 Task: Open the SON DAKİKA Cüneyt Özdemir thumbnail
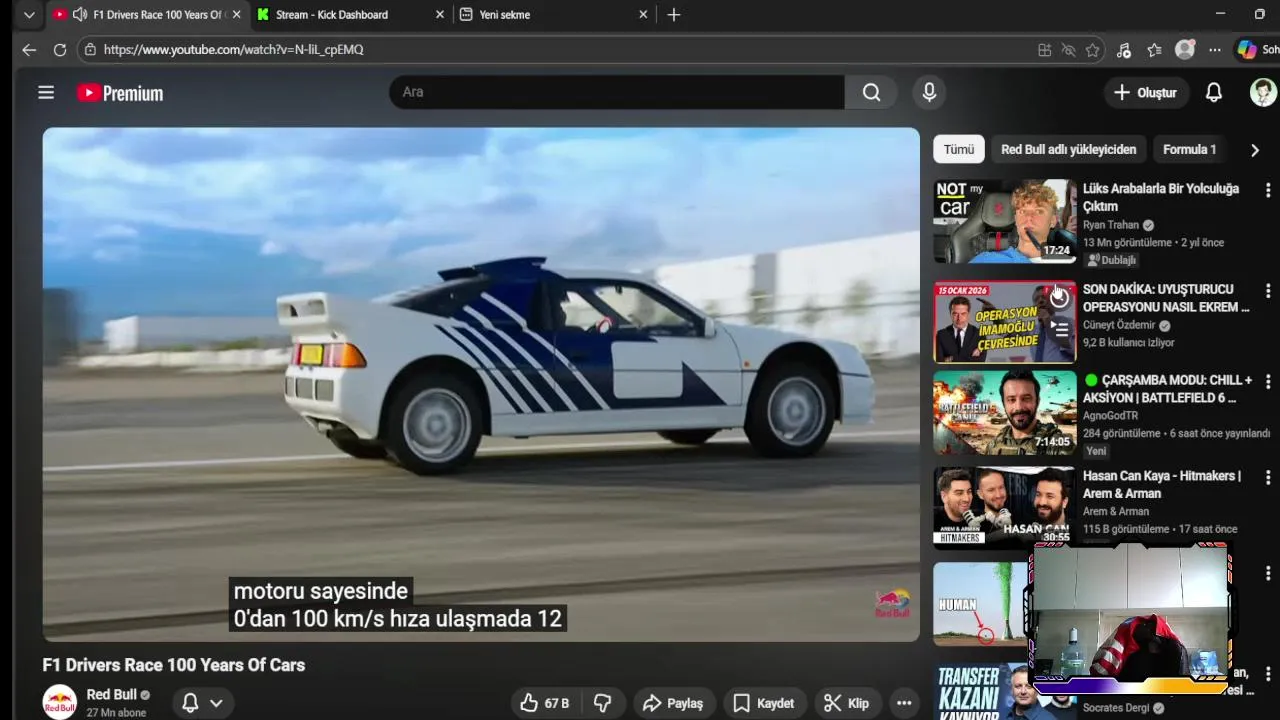pos(1004,322)
